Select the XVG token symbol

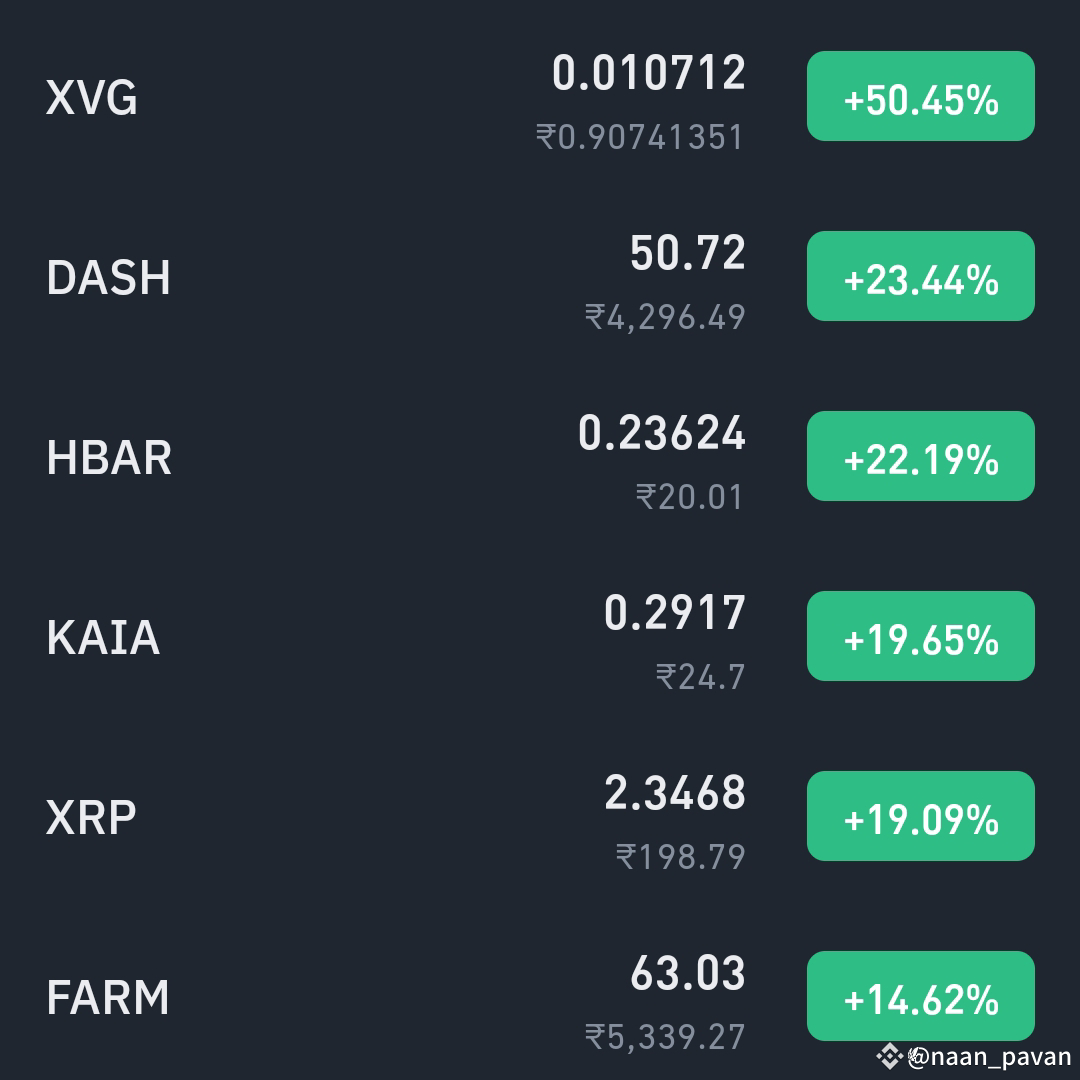(x=90, y=98)
